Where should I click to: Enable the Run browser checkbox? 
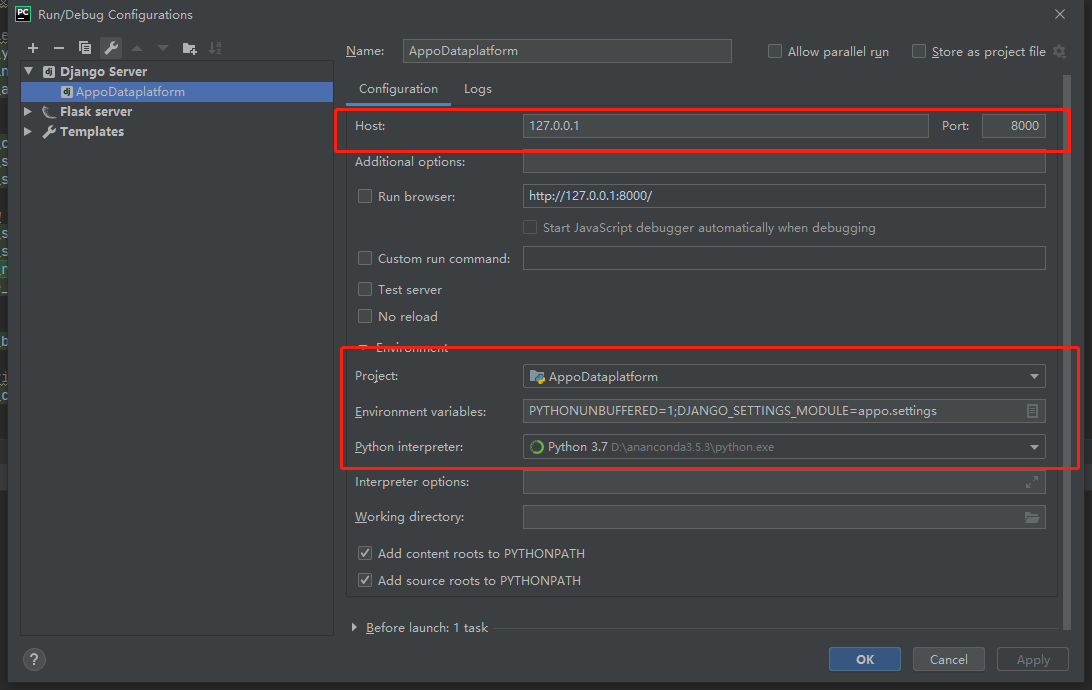point(365,196)
